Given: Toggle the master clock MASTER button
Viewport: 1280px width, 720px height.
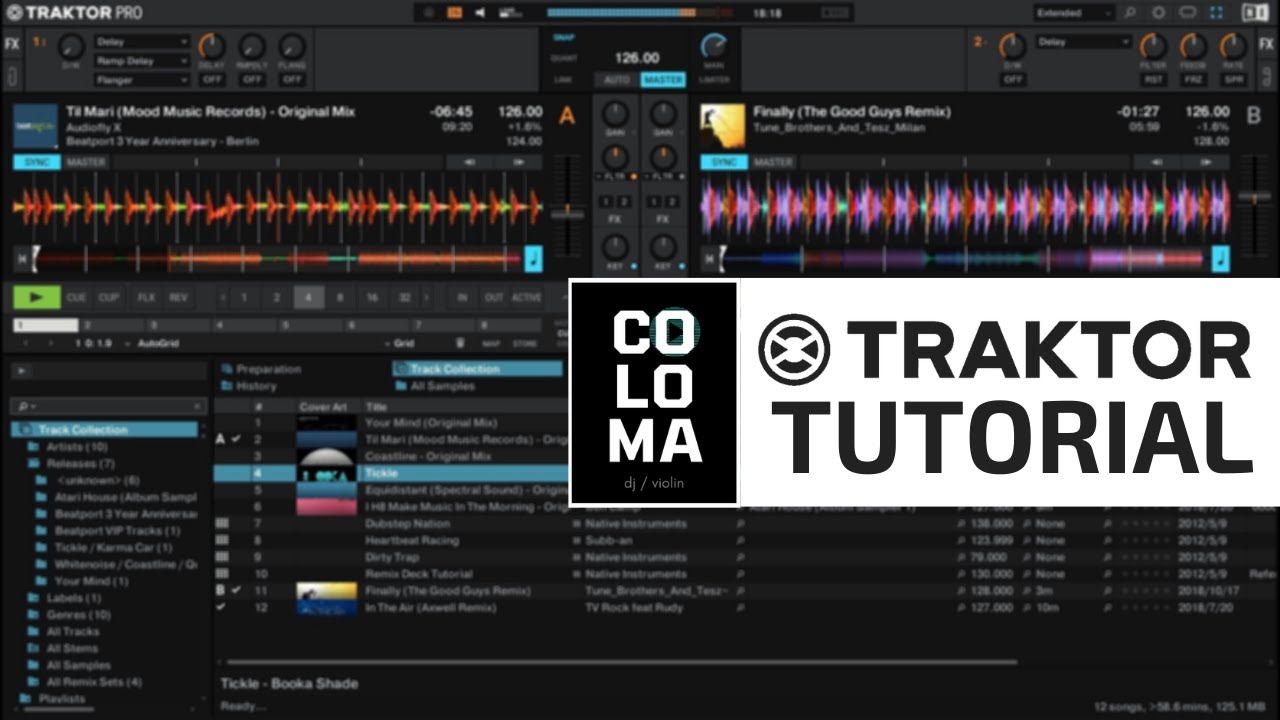Looking at the screenshot, I should click(662, 79).
